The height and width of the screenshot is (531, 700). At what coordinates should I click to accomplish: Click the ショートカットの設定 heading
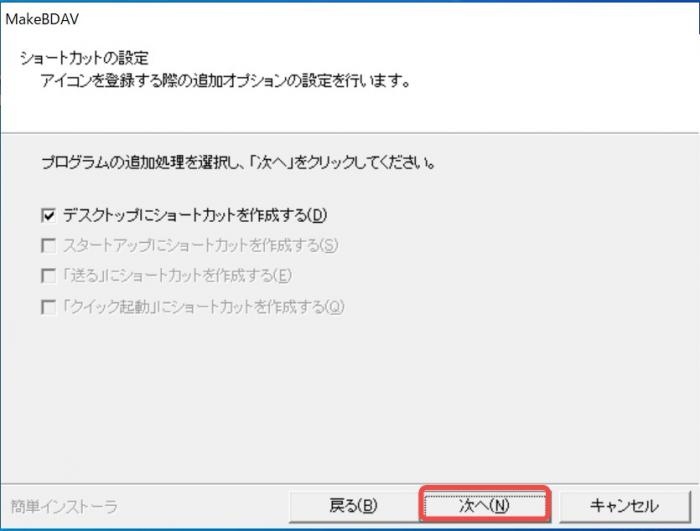pyautogui.click(x=84, y=58)
